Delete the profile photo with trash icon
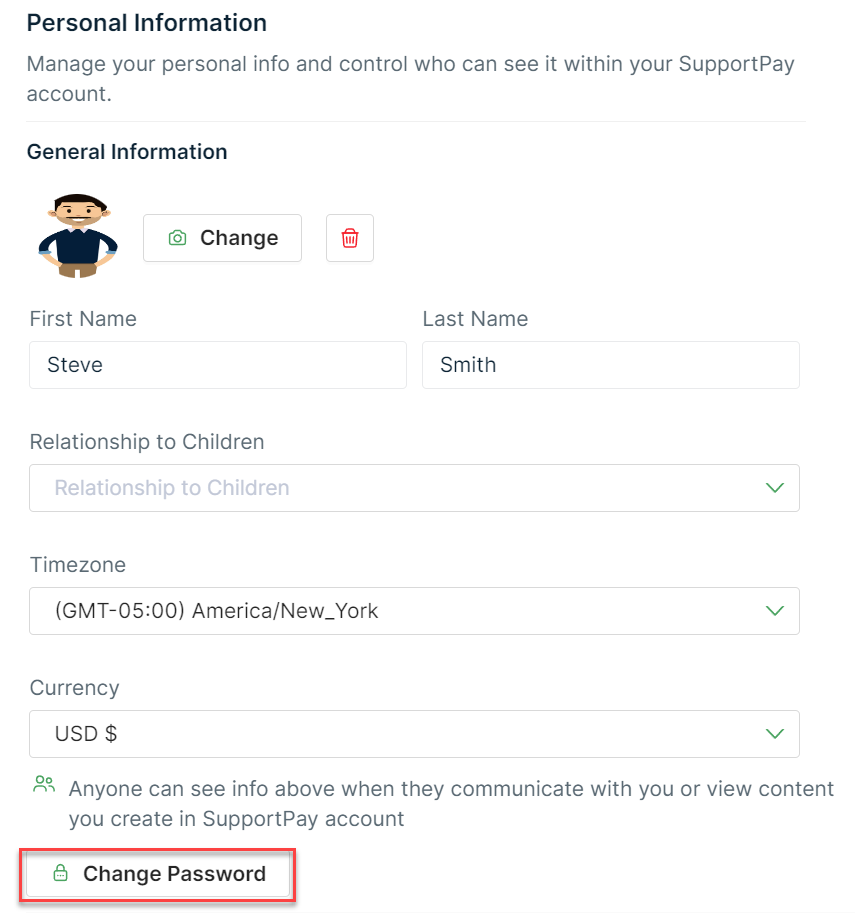This screenshot has height=914, width=855. click(x=350, y=238)
